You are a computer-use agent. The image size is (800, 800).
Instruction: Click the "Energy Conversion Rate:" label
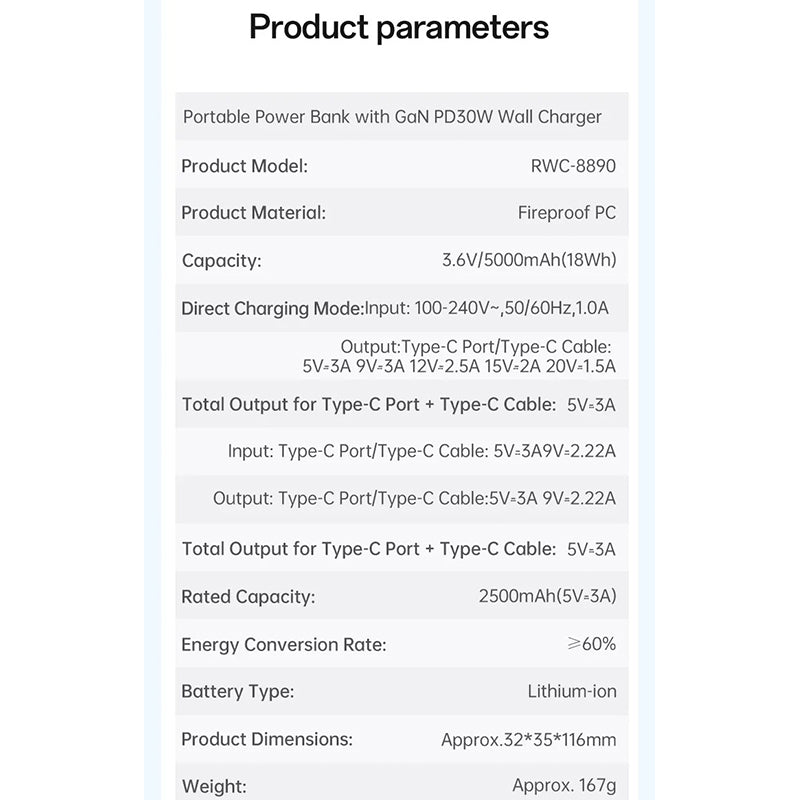[x=283, y=645]
